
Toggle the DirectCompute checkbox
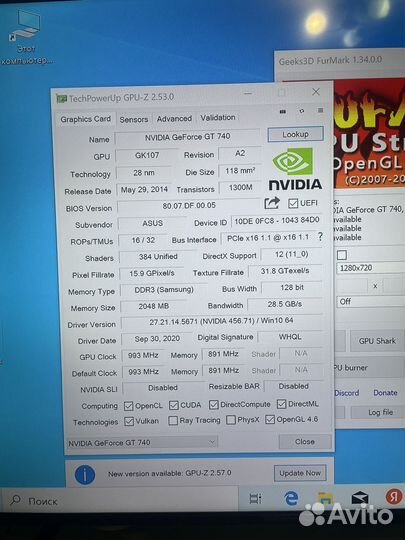click(214, 405)
